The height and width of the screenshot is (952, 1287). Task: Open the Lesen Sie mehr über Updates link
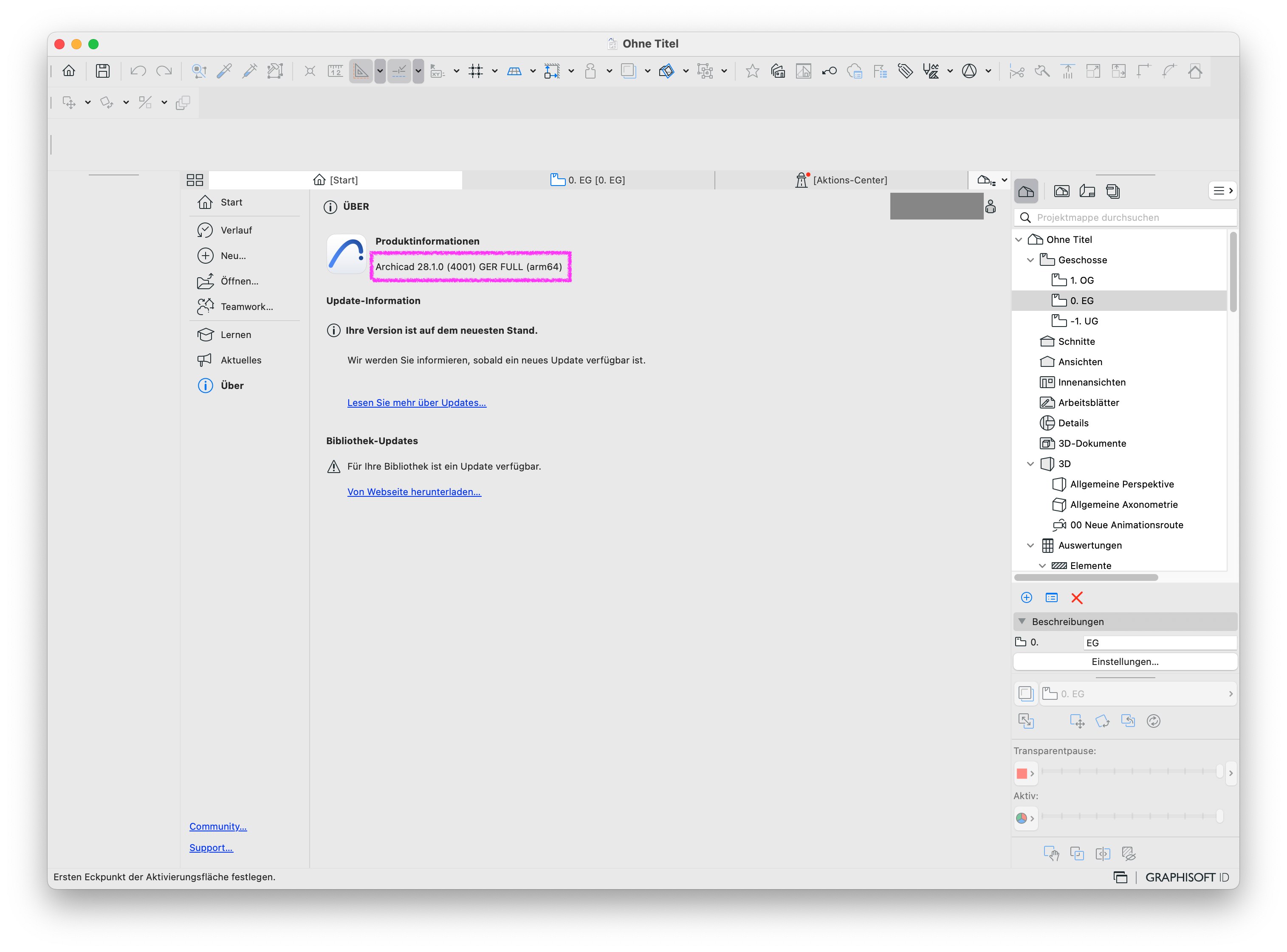[417, 402]
